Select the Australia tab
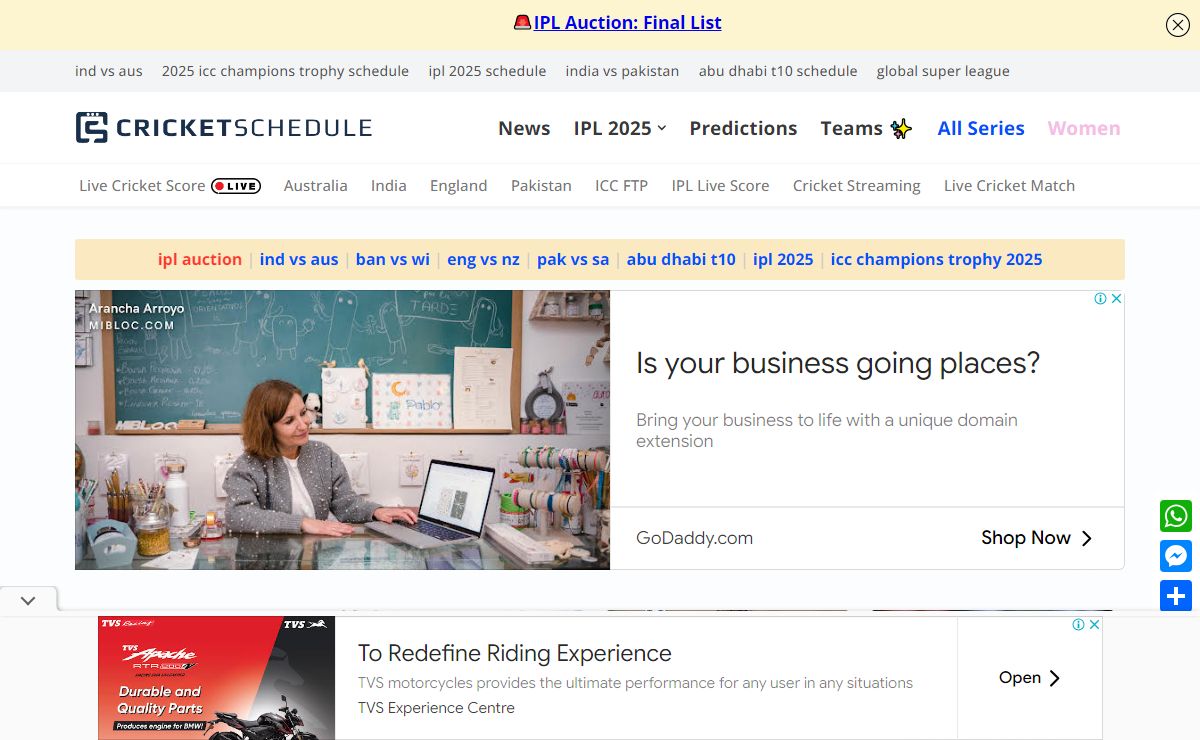Image resolution: width=1200 pixels, height=740 pixels. (316, 186)
